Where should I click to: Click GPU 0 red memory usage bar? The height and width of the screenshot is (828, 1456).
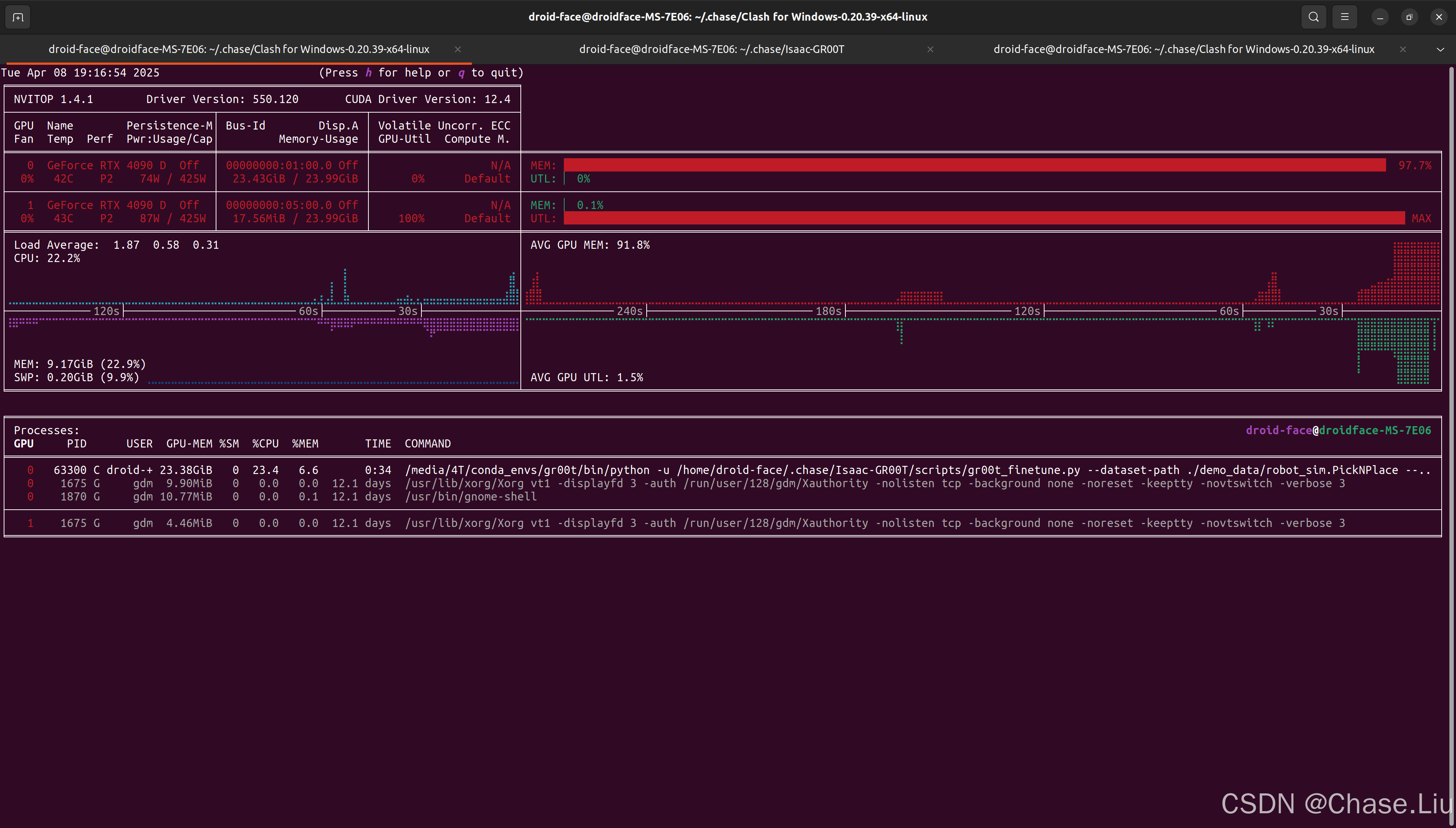(x=974, y=166)
